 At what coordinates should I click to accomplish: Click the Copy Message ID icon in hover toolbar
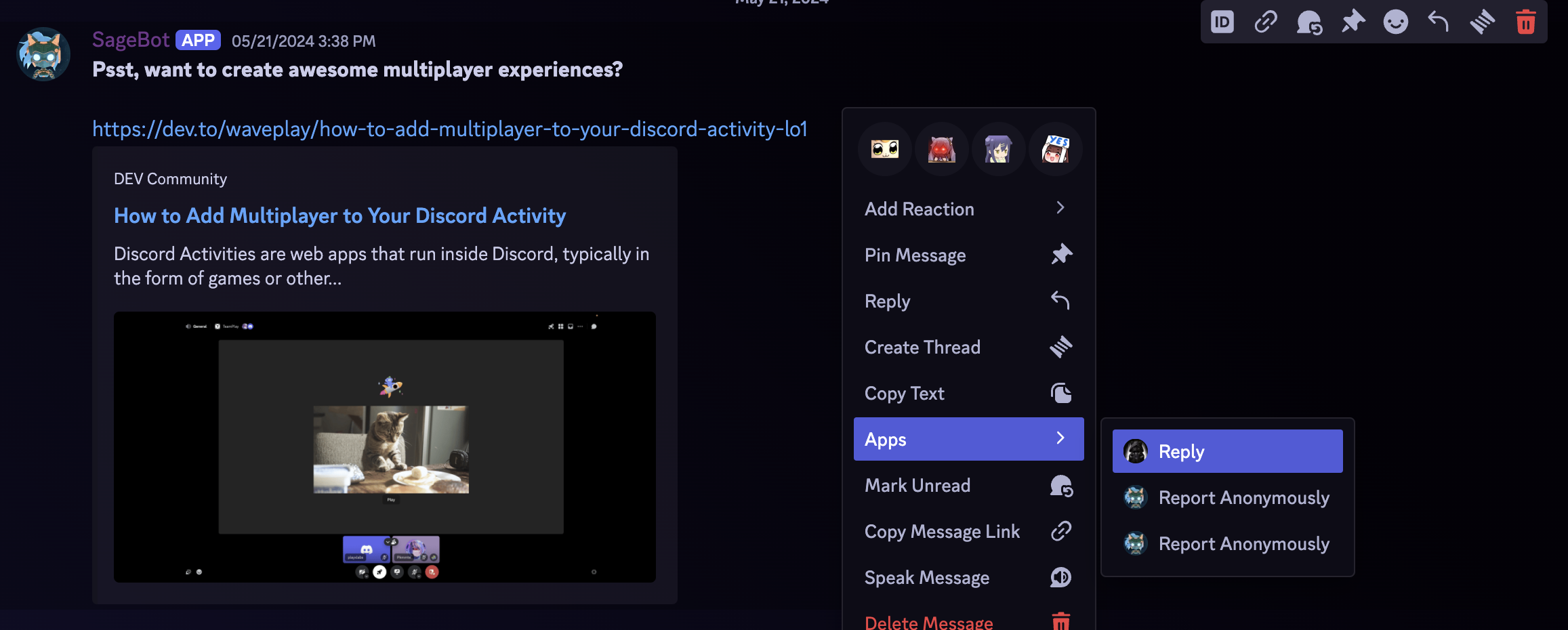1222,22
